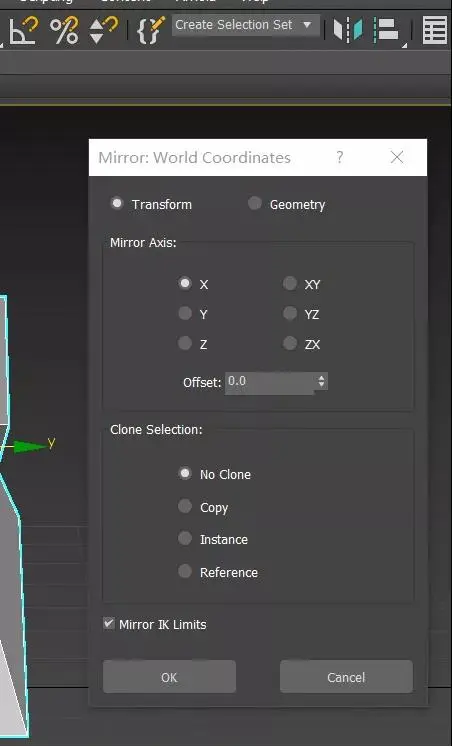Viewport: 453px width, 747px height.
Task: Open the Create Selection Set dropdown
Action: 246,25
